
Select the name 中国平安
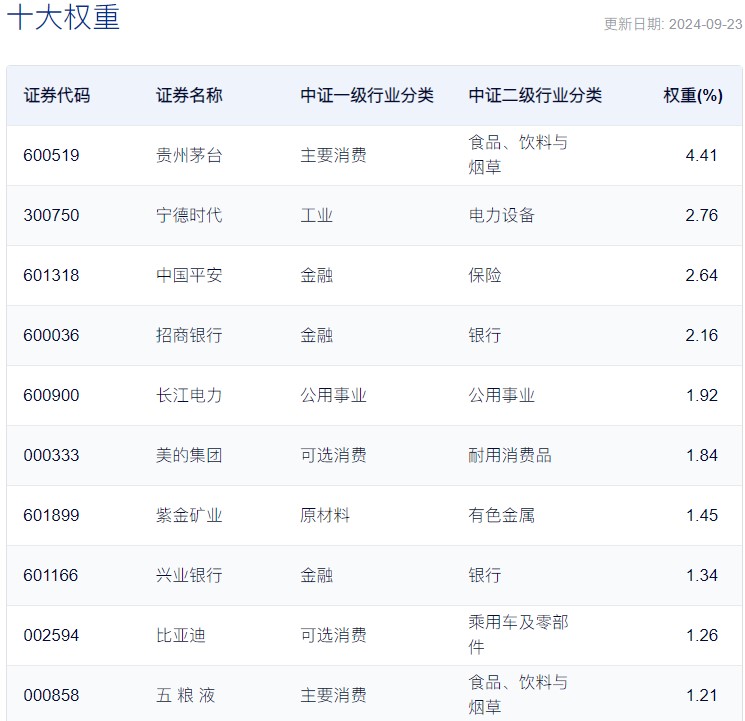[189, 275]
